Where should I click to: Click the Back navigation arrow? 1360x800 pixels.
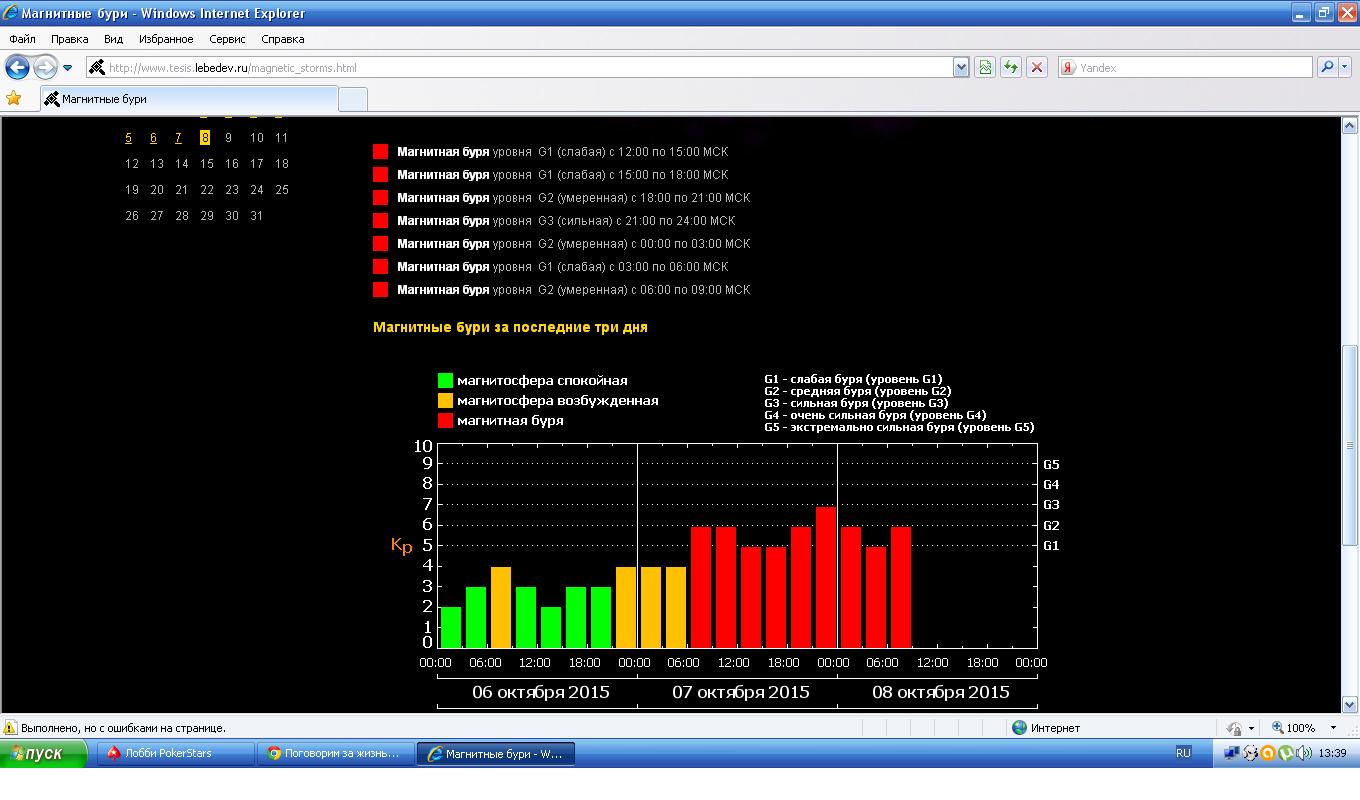17,67
